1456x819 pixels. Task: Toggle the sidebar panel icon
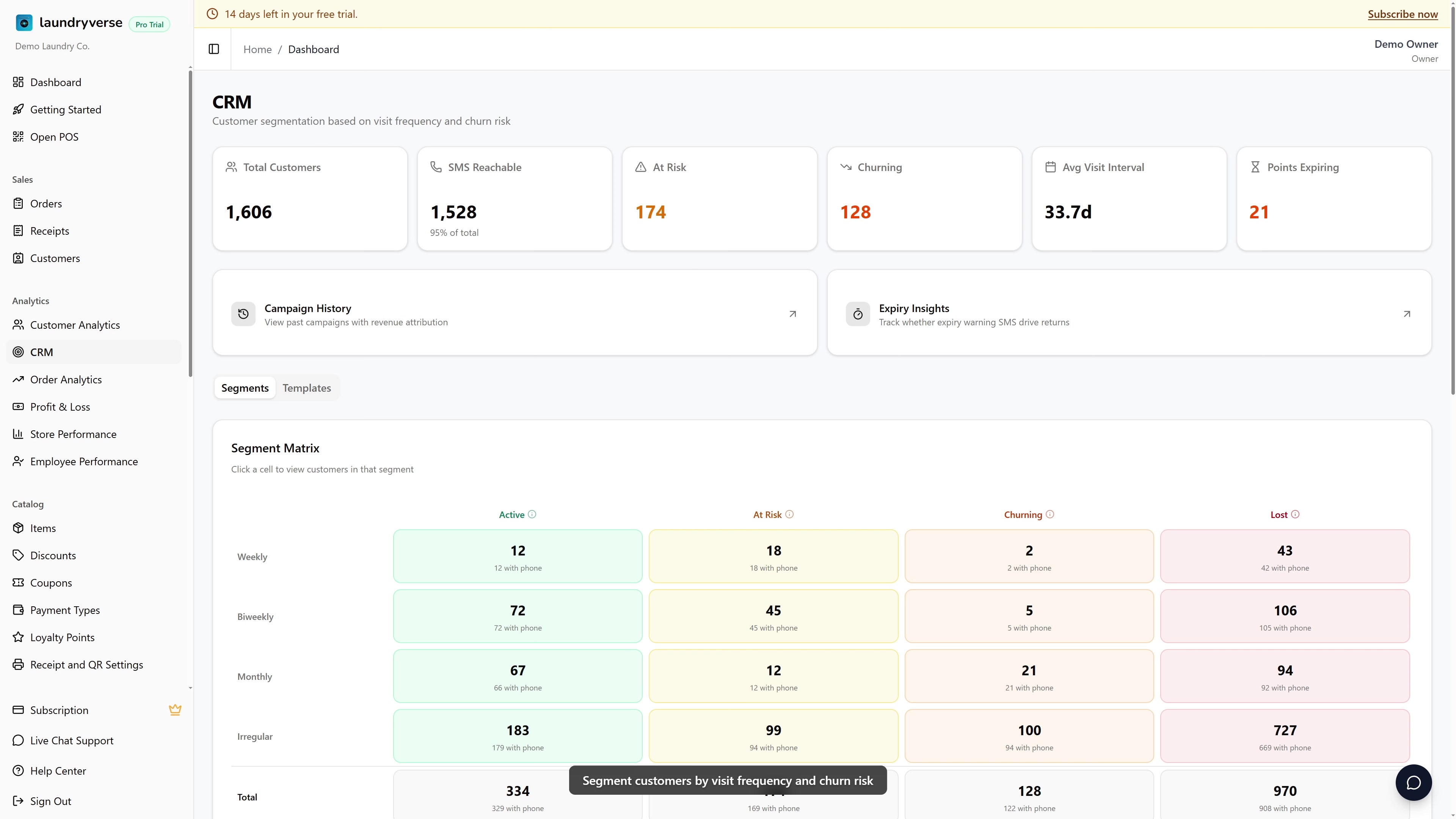[213, 49]
